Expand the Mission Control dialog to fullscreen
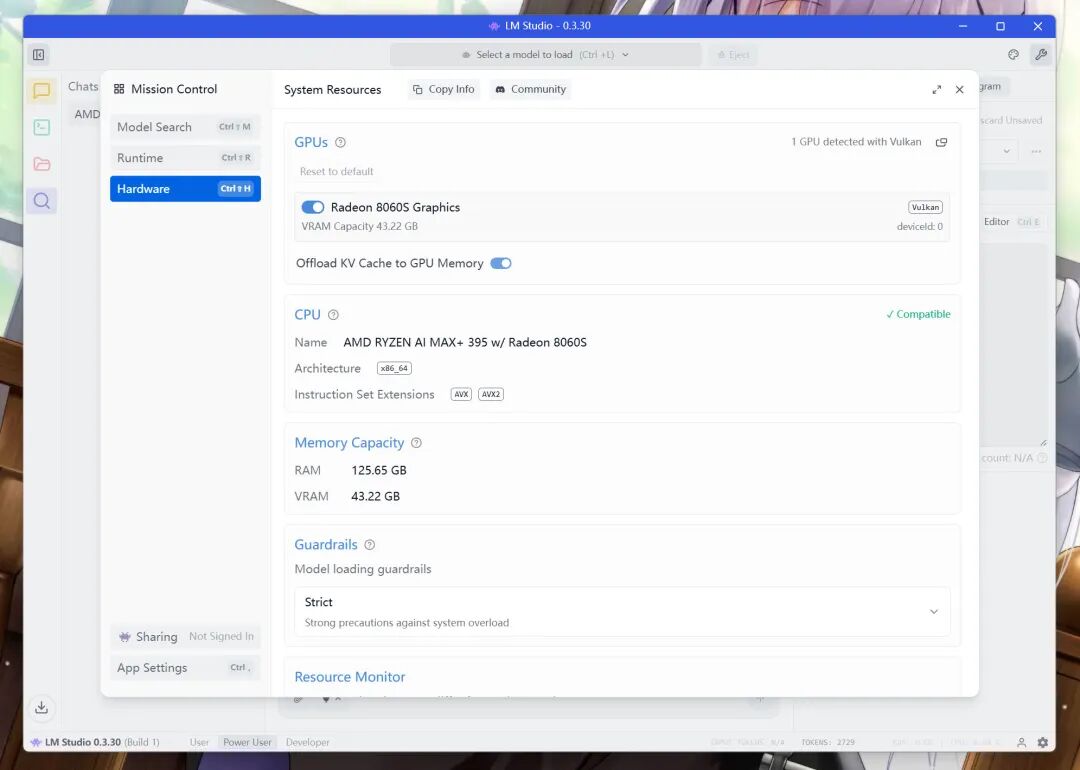 click(x=937, y=90)
